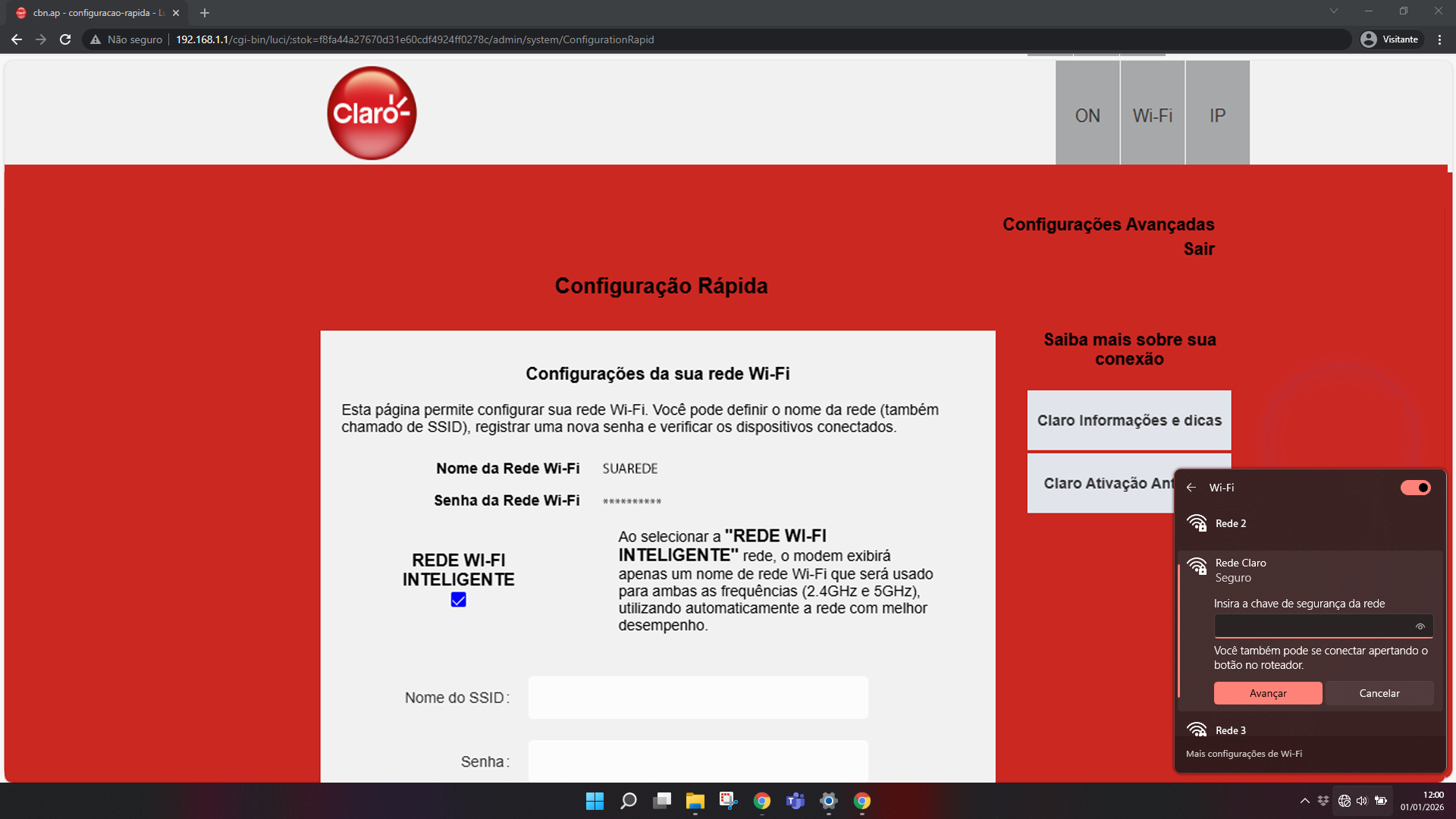Viewport: 1456px width, 819px height.
Task: Click the Snipping Tool taskbar icon
Action: pyautogui.click(x=728, y=801)
